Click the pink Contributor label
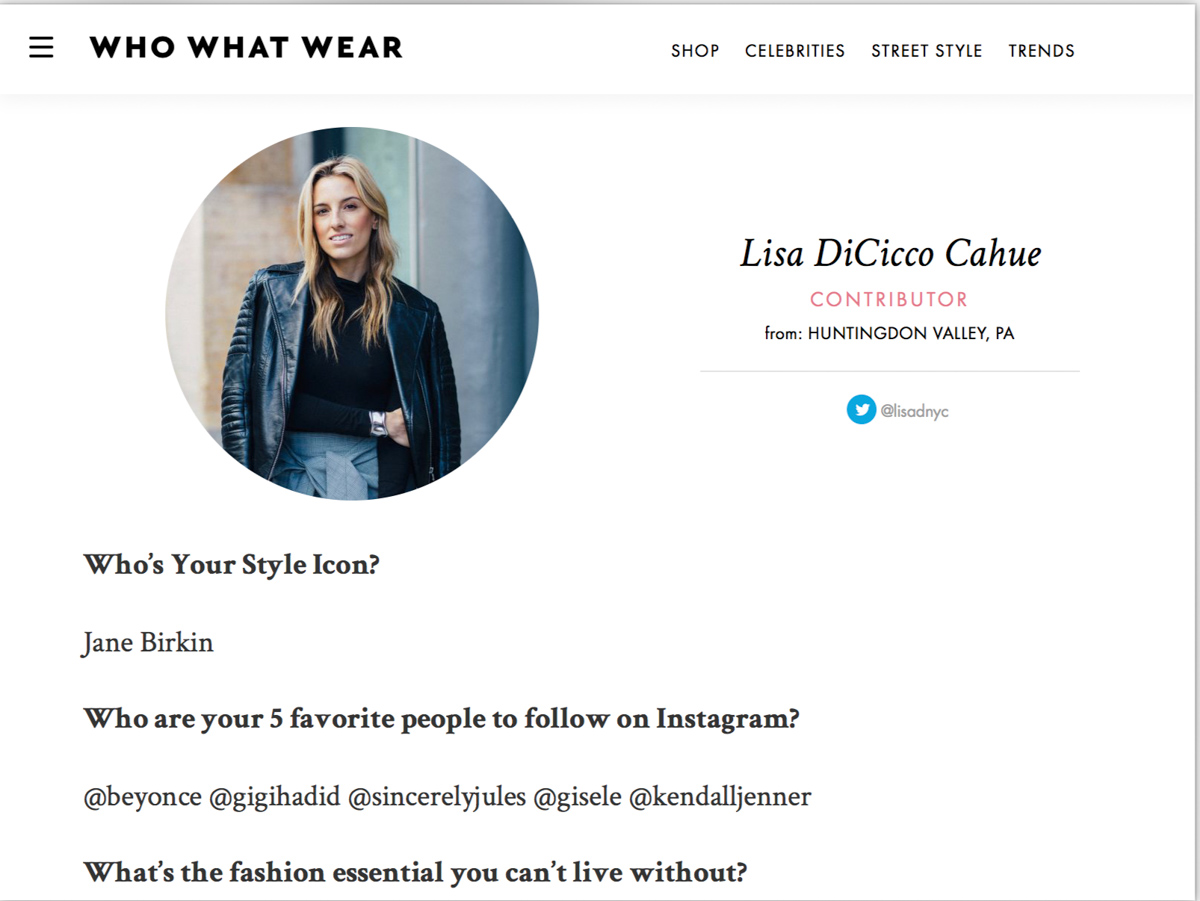Screen dimensions: 1200x901 [x=889, y=299]
